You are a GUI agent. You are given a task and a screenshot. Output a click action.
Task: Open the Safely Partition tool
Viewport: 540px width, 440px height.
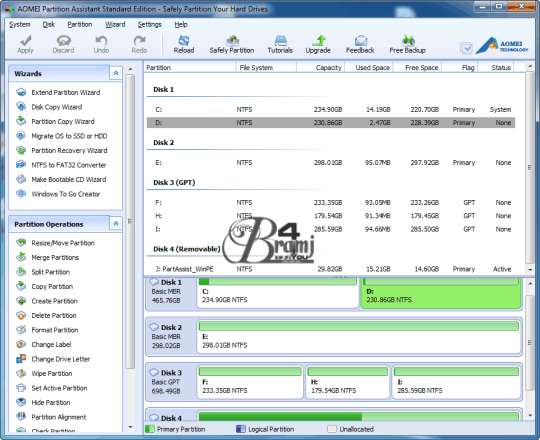[232, 44]
